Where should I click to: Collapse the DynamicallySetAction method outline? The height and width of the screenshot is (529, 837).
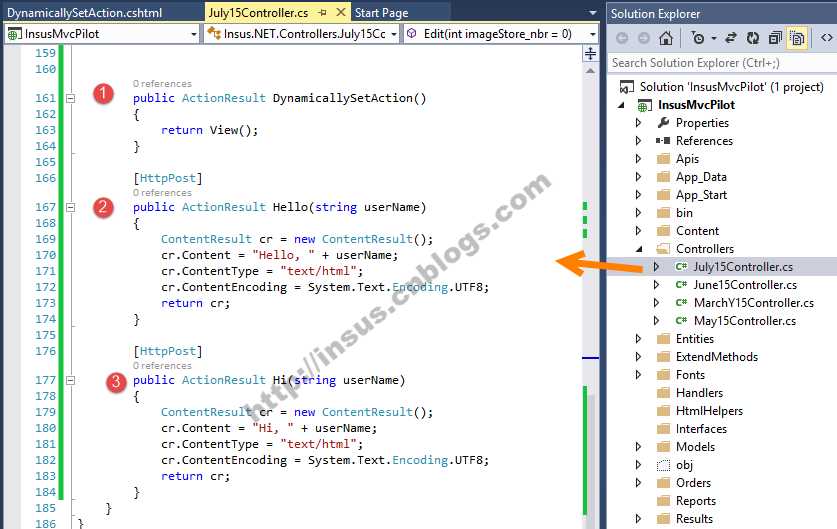[70, 98]
